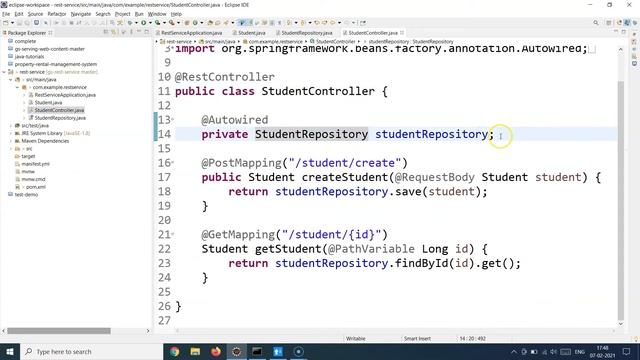Image resolution: width=640 pixels, height=360 pixels.
Task: Open the Package Explorer filter icon
Action: (x=123, y=32)
